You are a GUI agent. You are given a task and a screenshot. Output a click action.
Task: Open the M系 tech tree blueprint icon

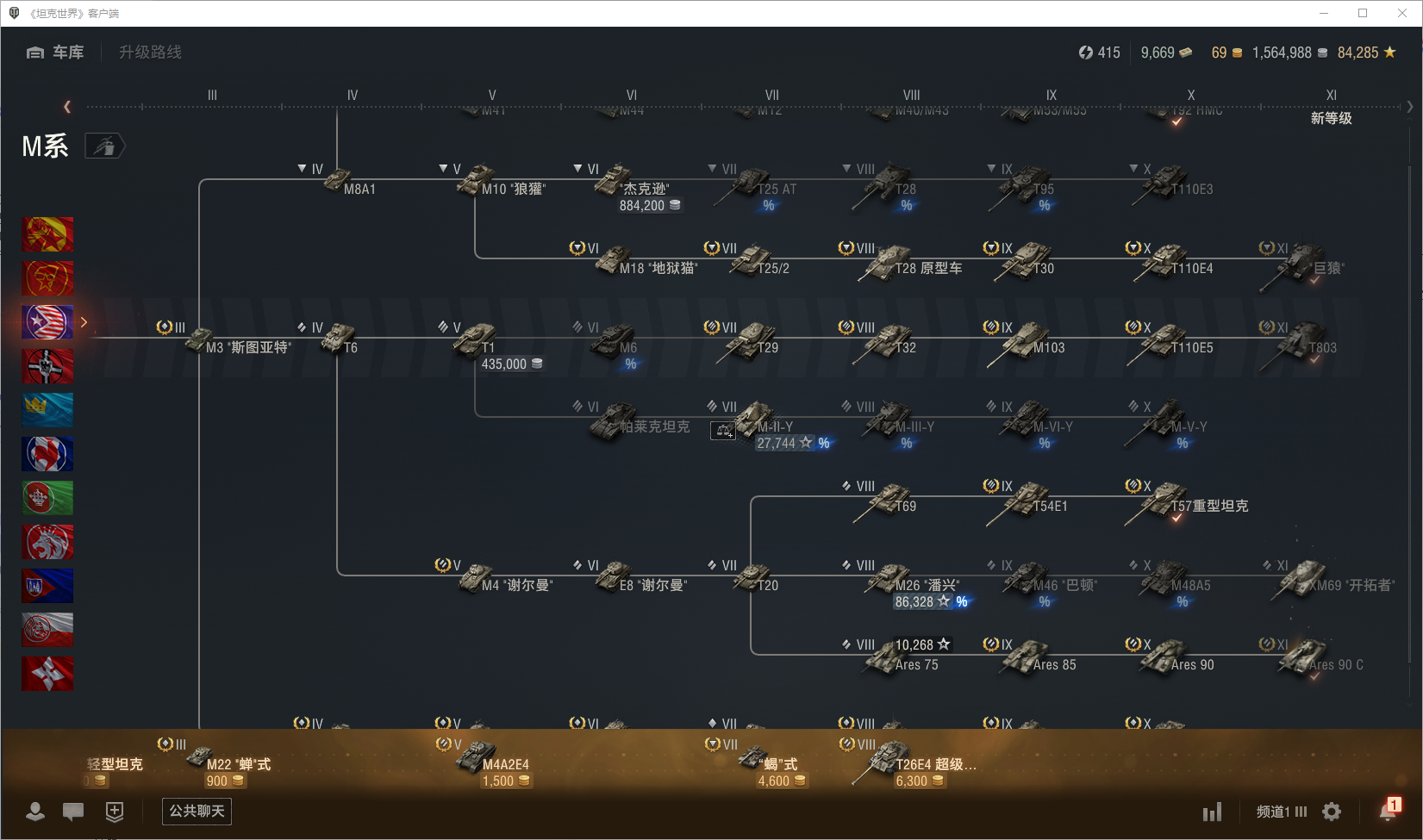coord(105,146)
